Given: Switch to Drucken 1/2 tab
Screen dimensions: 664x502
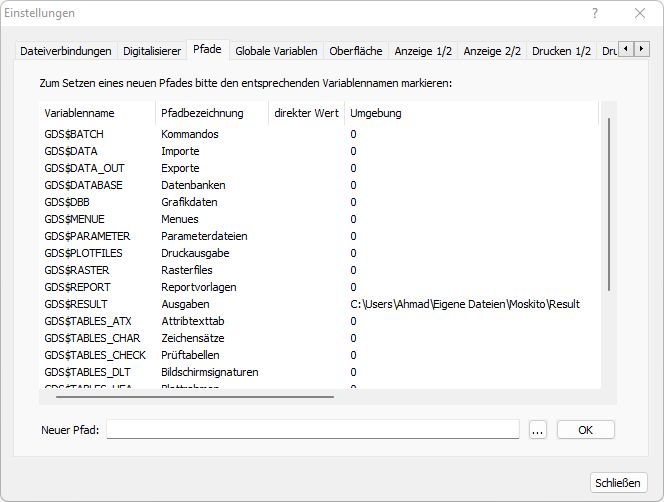Looking at the screenshot, I should pyautogui.click(x=561, y=51).
